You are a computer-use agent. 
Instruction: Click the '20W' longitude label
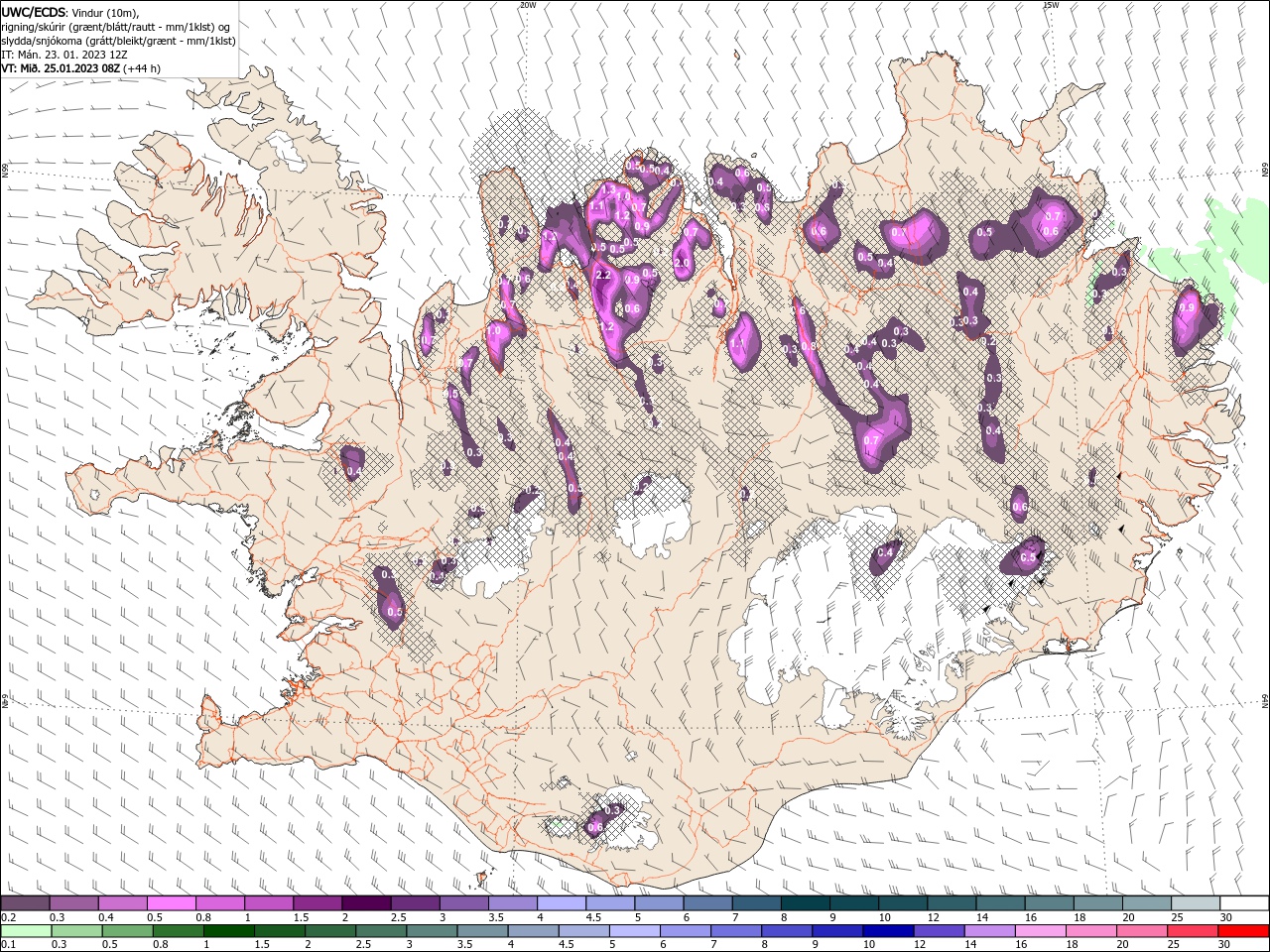(x=527, y=5)
